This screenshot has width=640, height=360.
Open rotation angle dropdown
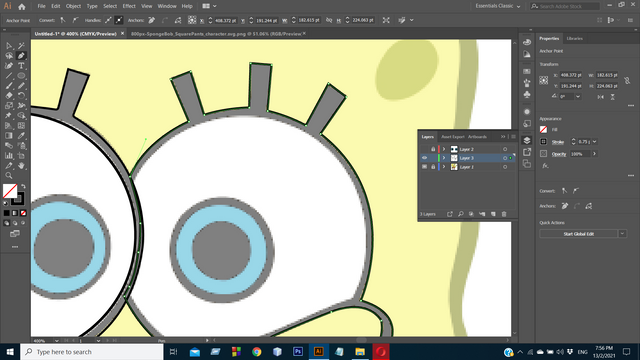578,97
